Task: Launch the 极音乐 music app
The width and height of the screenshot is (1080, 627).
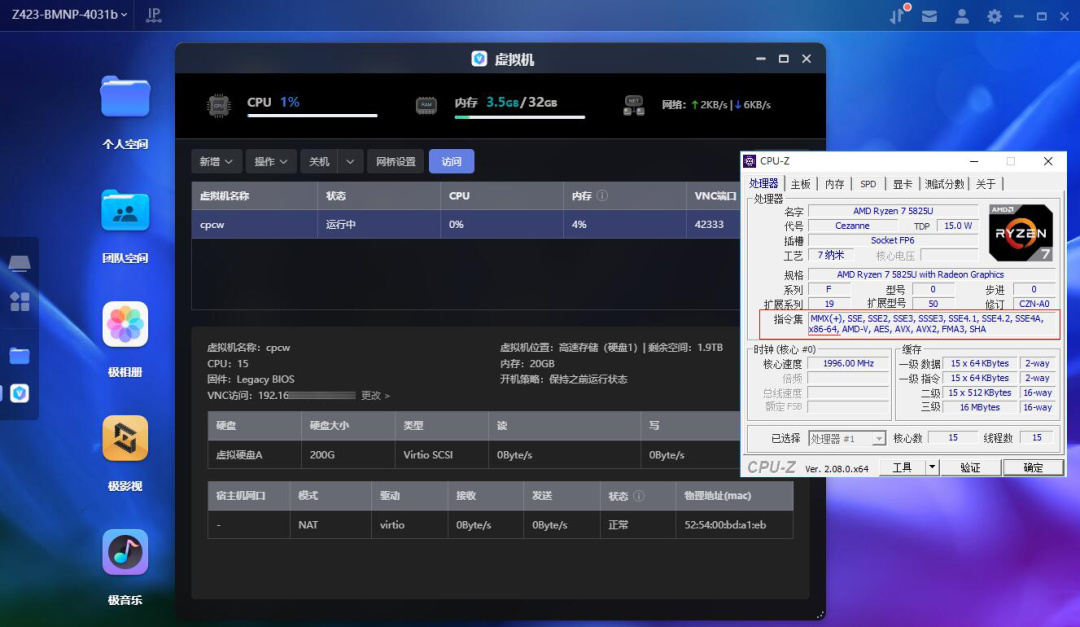Action: (x=125, y=552)
